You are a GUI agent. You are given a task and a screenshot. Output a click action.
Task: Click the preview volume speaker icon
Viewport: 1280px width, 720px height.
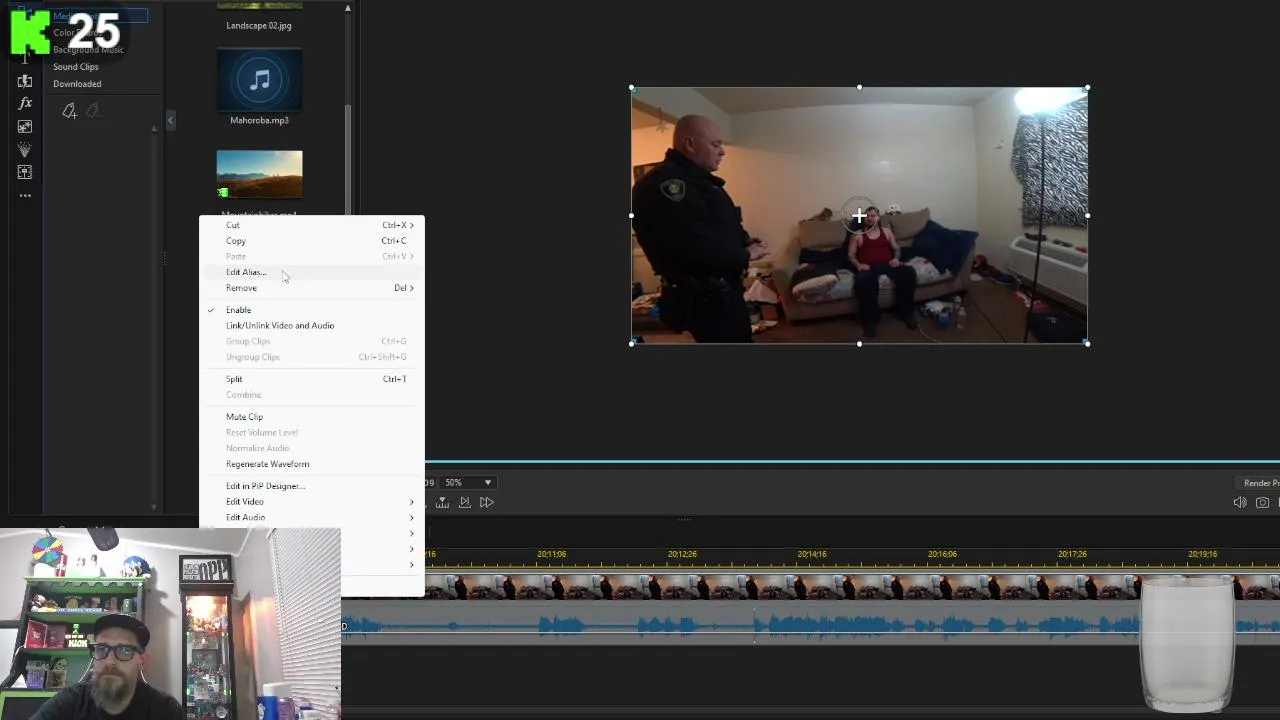pyautogui.click(x=1240, y=503)
